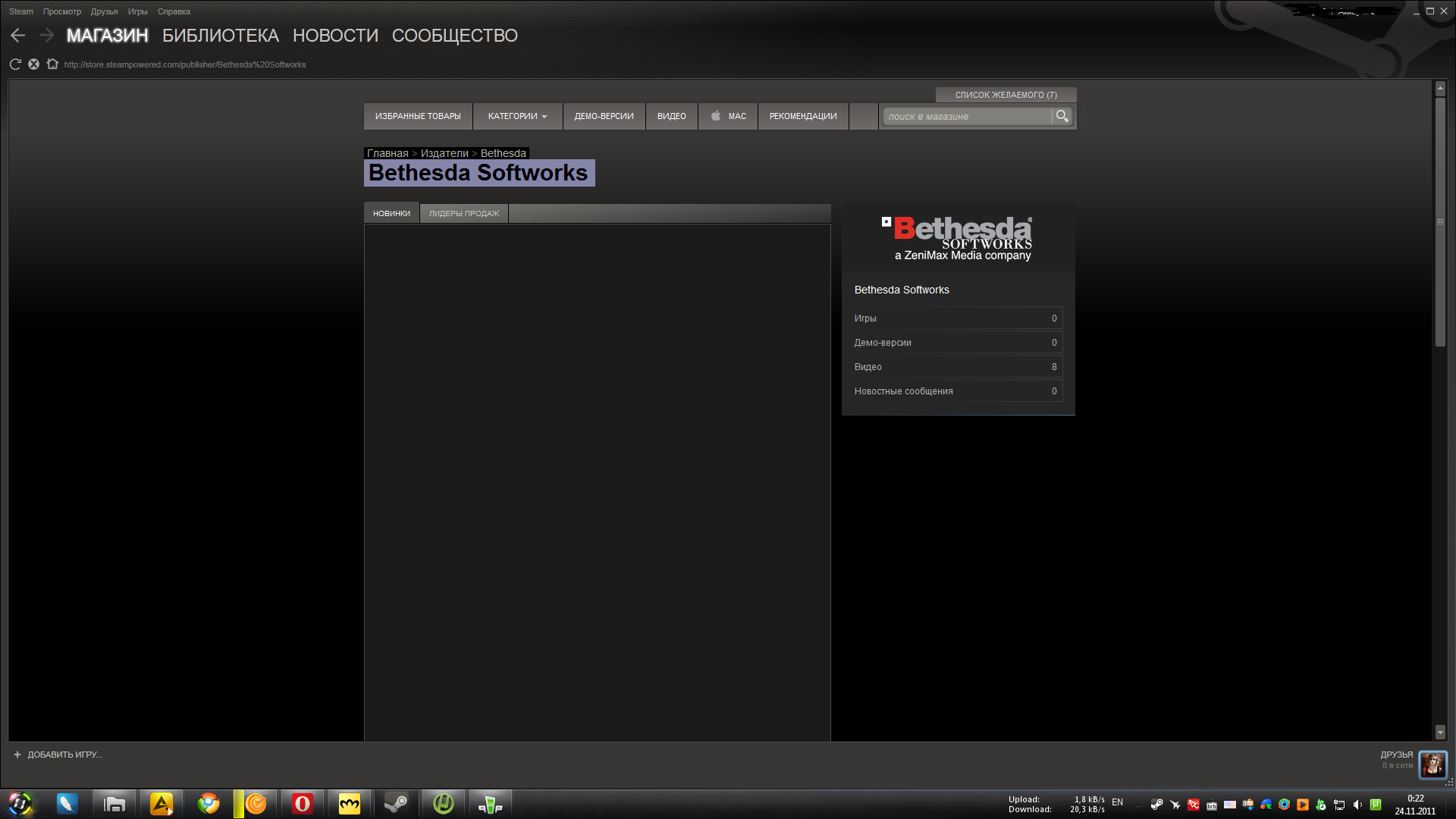Launch Opera browser from taskbar
The width and height of the screenshot is (1456, 819).
tap(303, 803)
